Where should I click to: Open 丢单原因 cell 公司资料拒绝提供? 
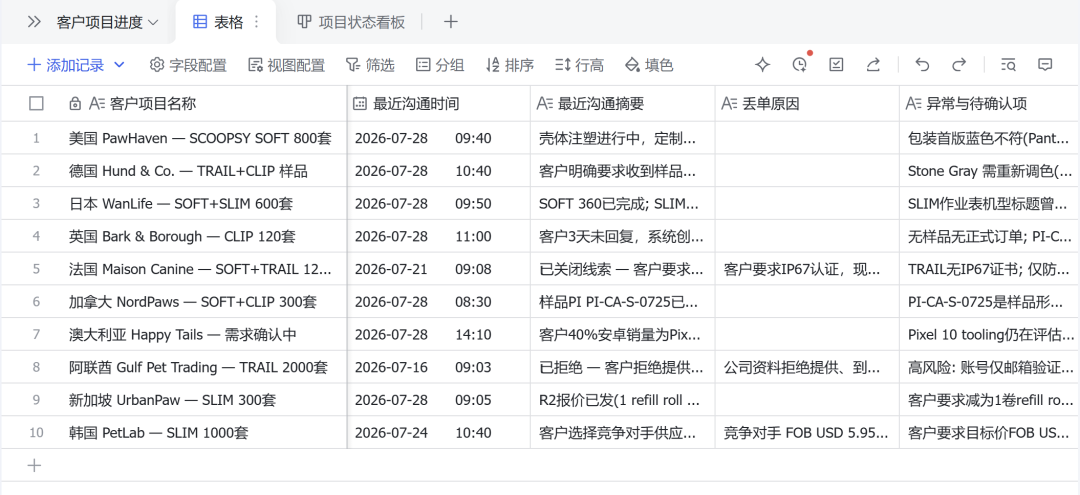point(807,367)
